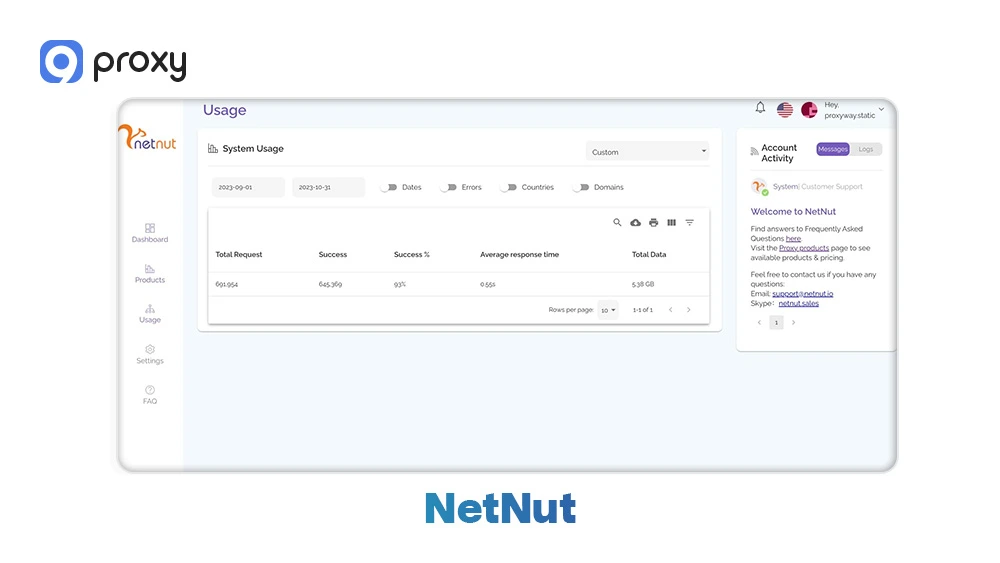
Task: Click the view columns icon
Action: click(x=672, y=223)
